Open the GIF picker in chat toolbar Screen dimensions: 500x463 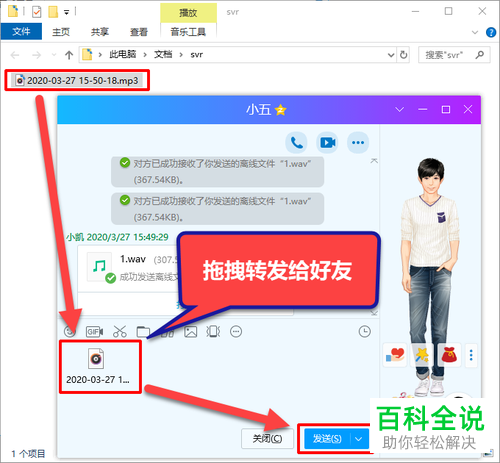click(94, 332)
